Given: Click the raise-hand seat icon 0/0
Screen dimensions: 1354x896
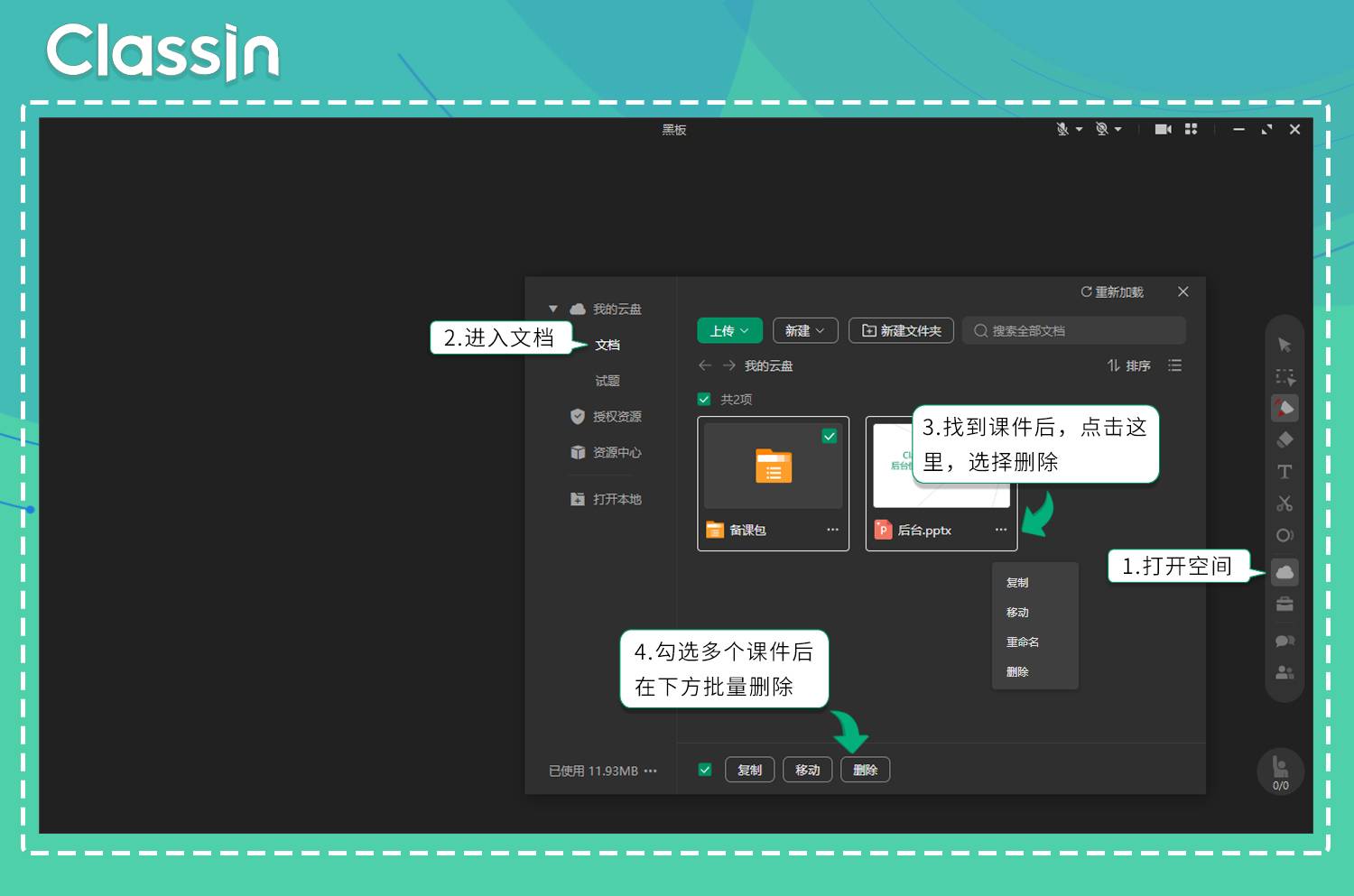Looking at the screenshot, I should 1280,771.
